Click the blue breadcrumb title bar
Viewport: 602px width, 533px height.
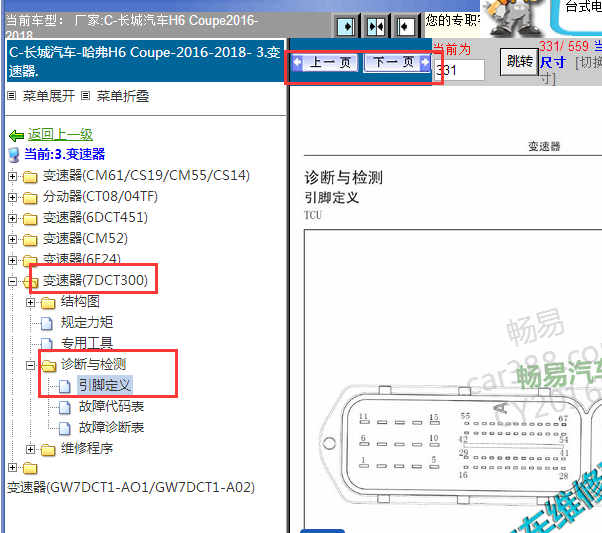tap(146, 61)
